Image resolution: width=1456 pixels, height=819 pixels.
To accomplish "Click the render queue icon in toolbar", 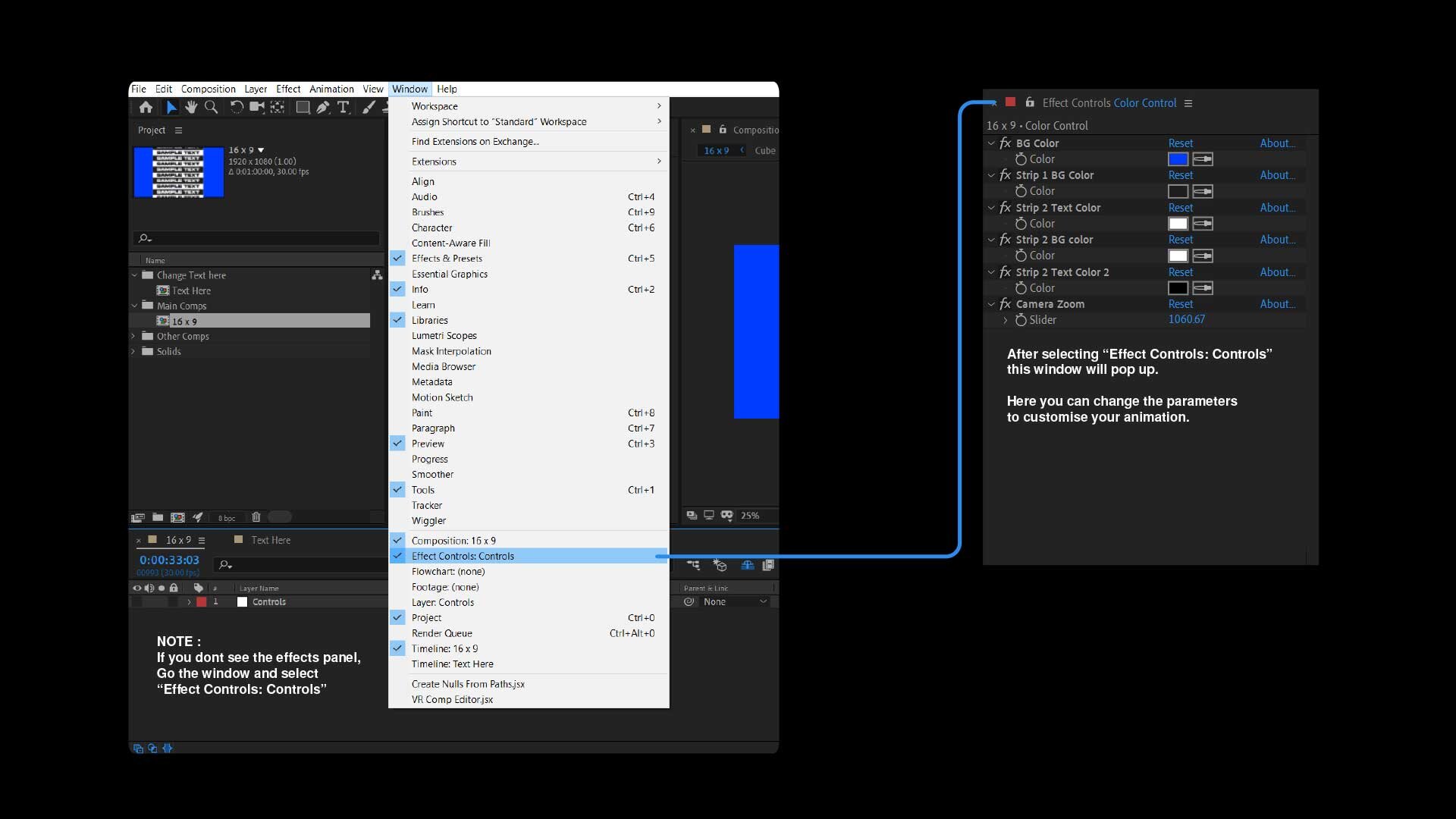I will [x=197, y=517].
